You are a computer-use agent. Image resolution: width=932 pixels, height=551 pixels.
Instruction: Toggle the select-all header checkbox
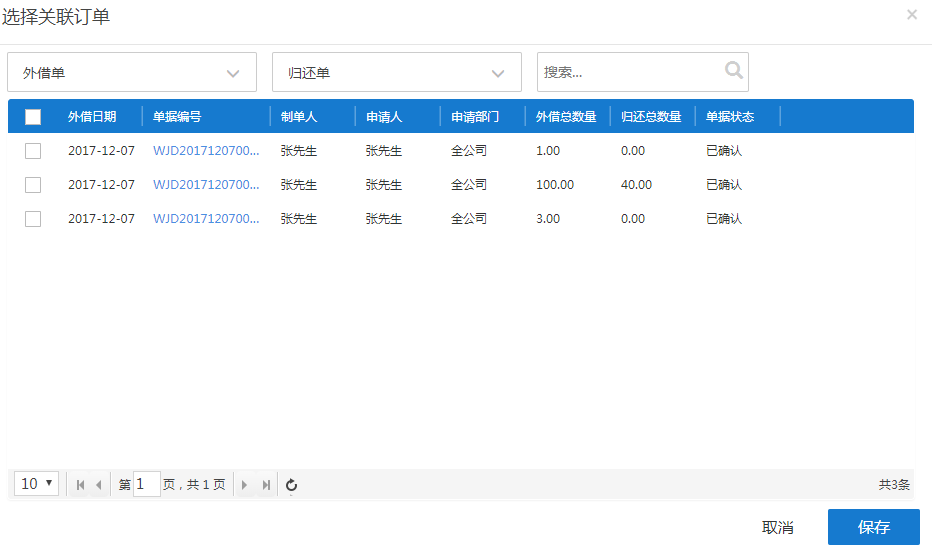click(33, 117)
